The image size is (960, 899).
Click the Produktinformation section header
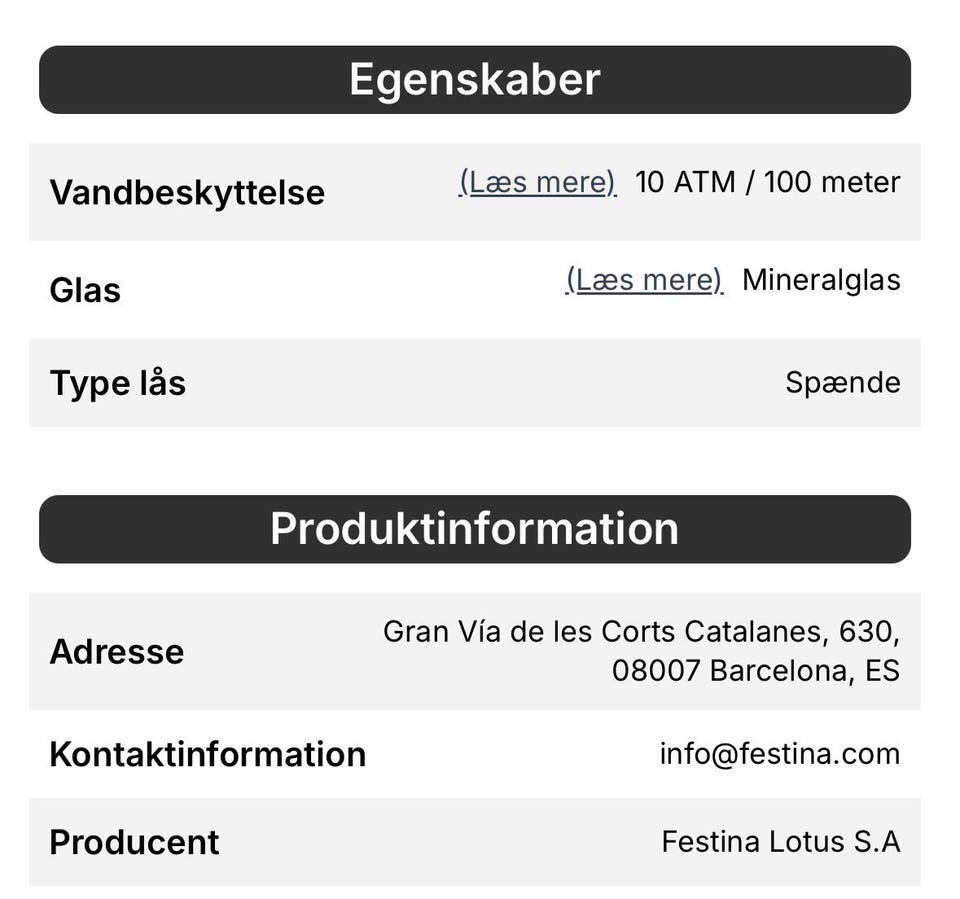(475, 529)
